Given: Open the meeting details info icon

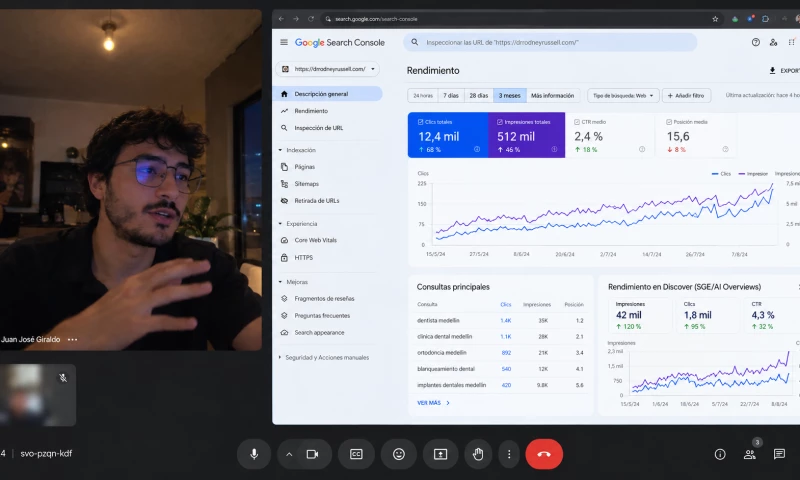Looking at the screenshot, I should pos(720,454).
